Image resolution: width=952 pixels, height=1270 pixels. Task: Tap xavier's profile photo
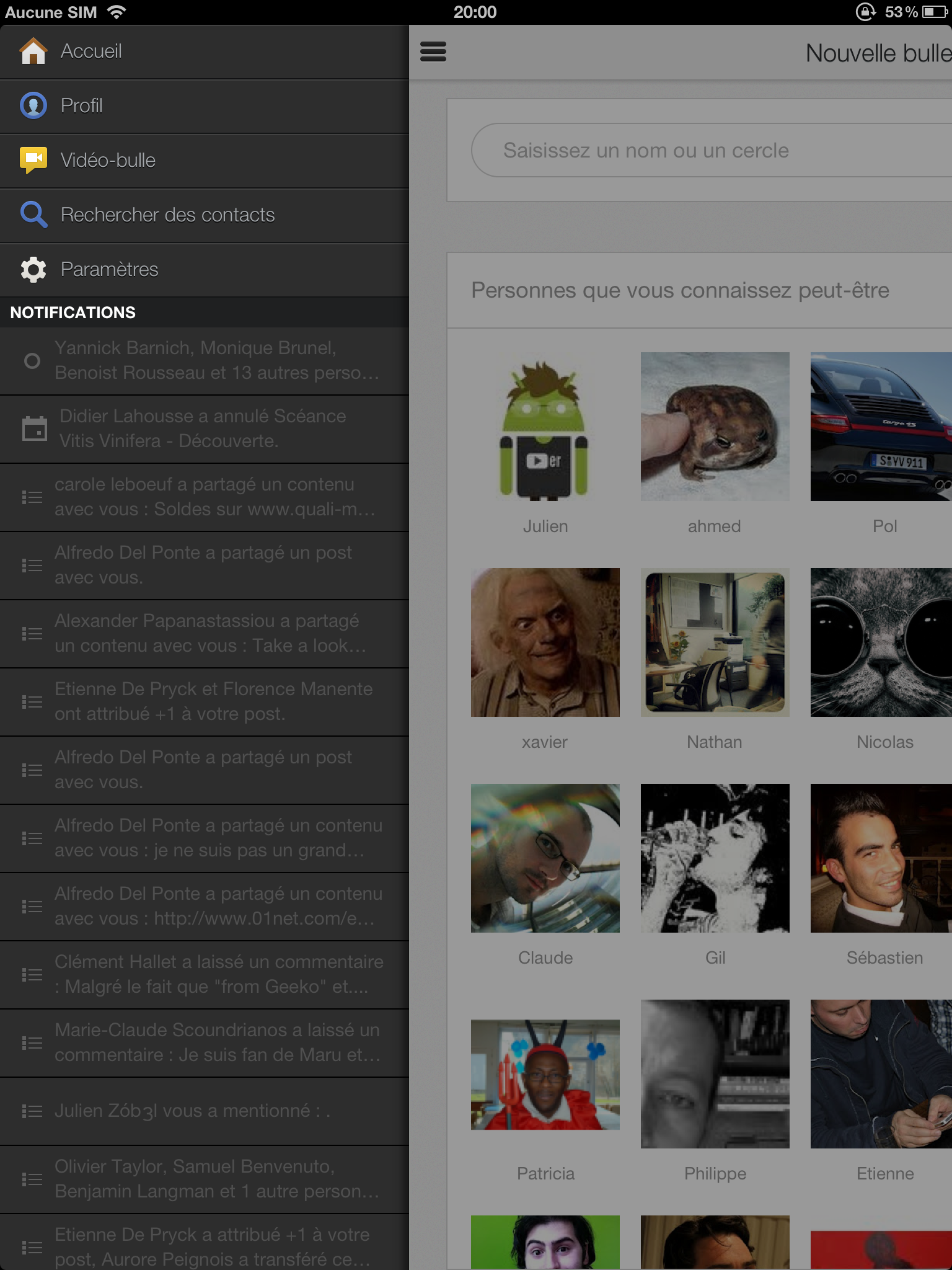click(545, 642)
